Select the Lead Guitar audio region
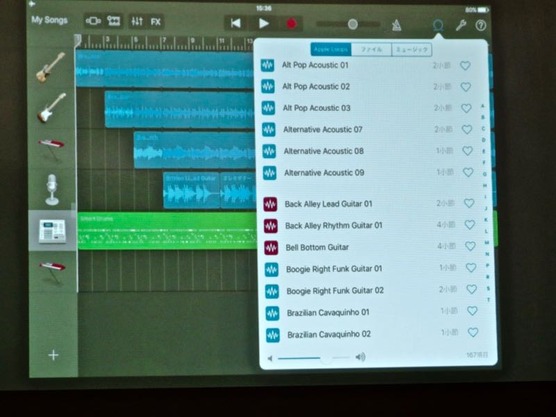This screenshot has height=417, width=556. pyautogui.click(x=191, y=190)
